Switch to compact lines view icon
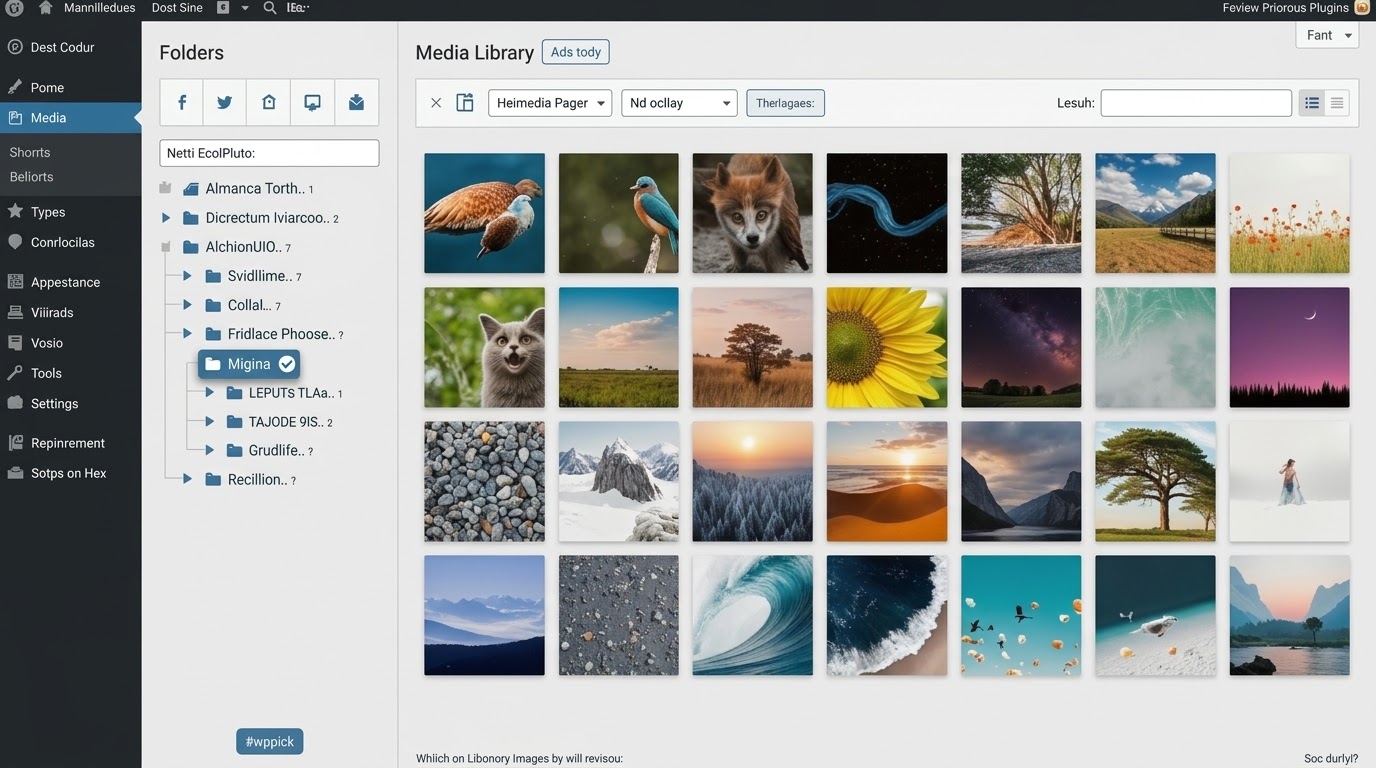 tap(1337, 103)
